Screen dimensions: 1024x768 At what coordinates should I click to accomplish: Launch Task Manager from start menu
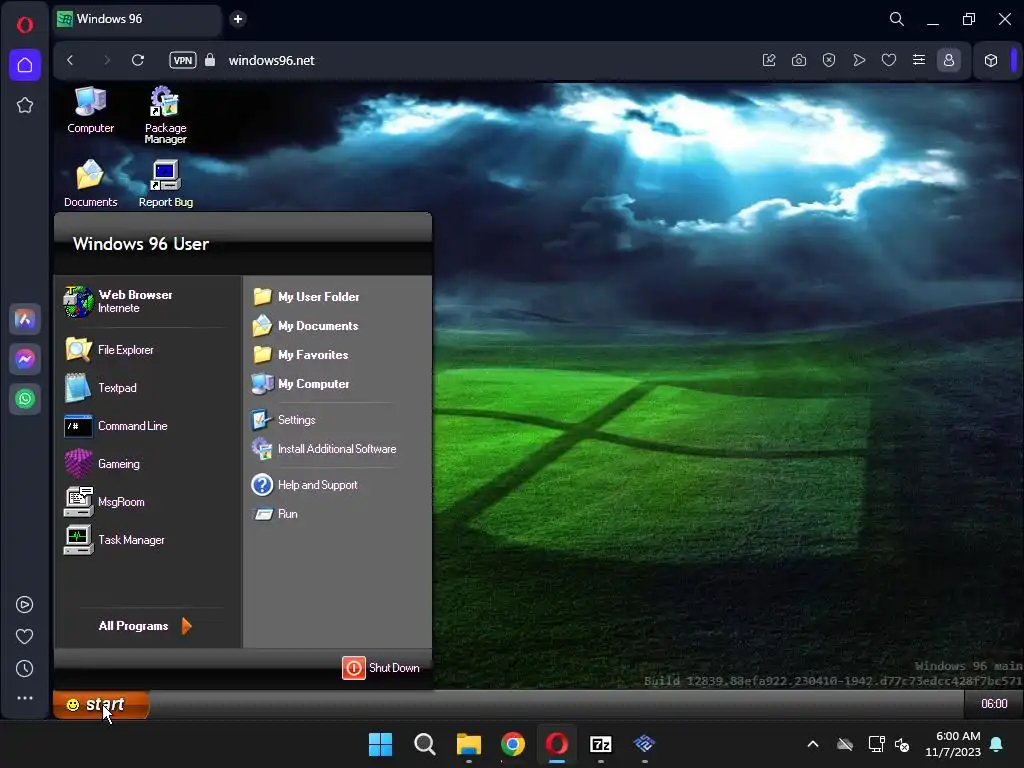[x=114, y=539]
